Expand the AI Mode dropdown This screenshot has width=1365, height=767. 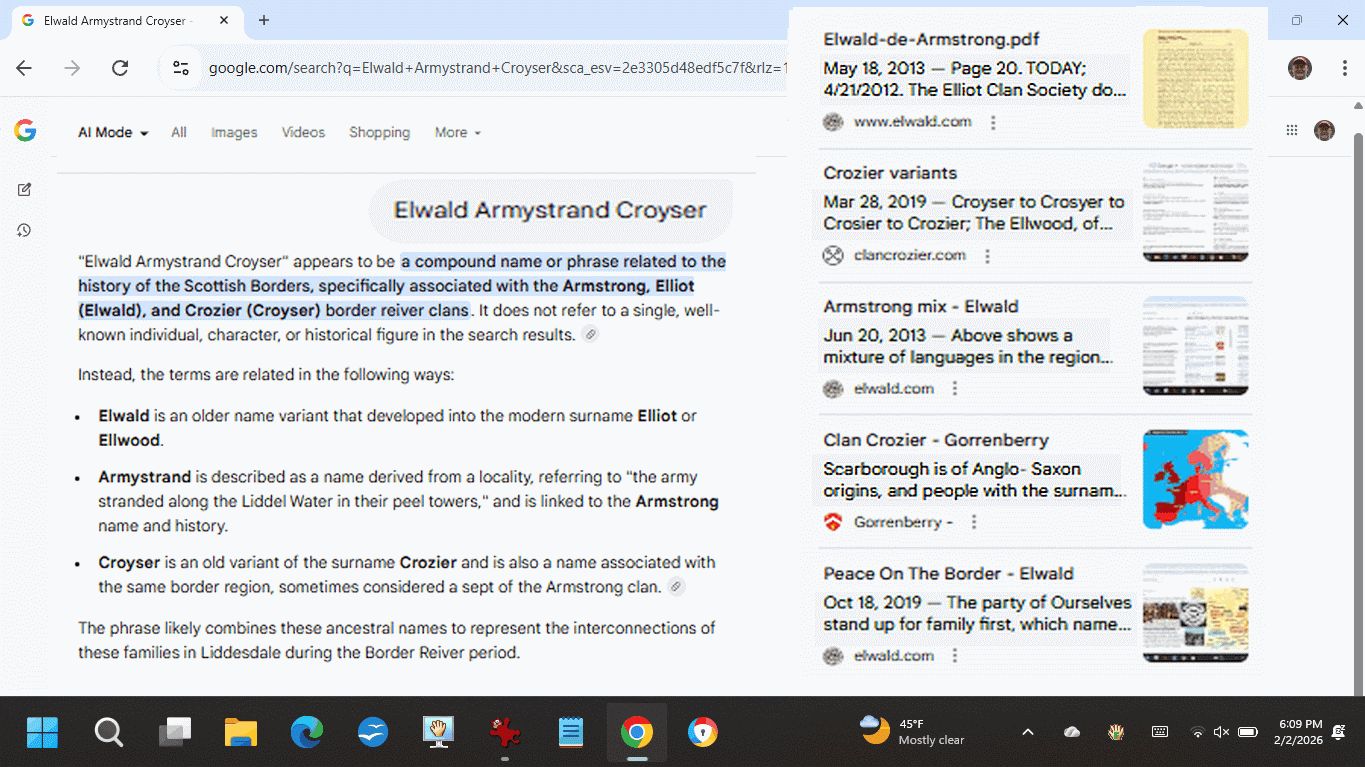113,133
